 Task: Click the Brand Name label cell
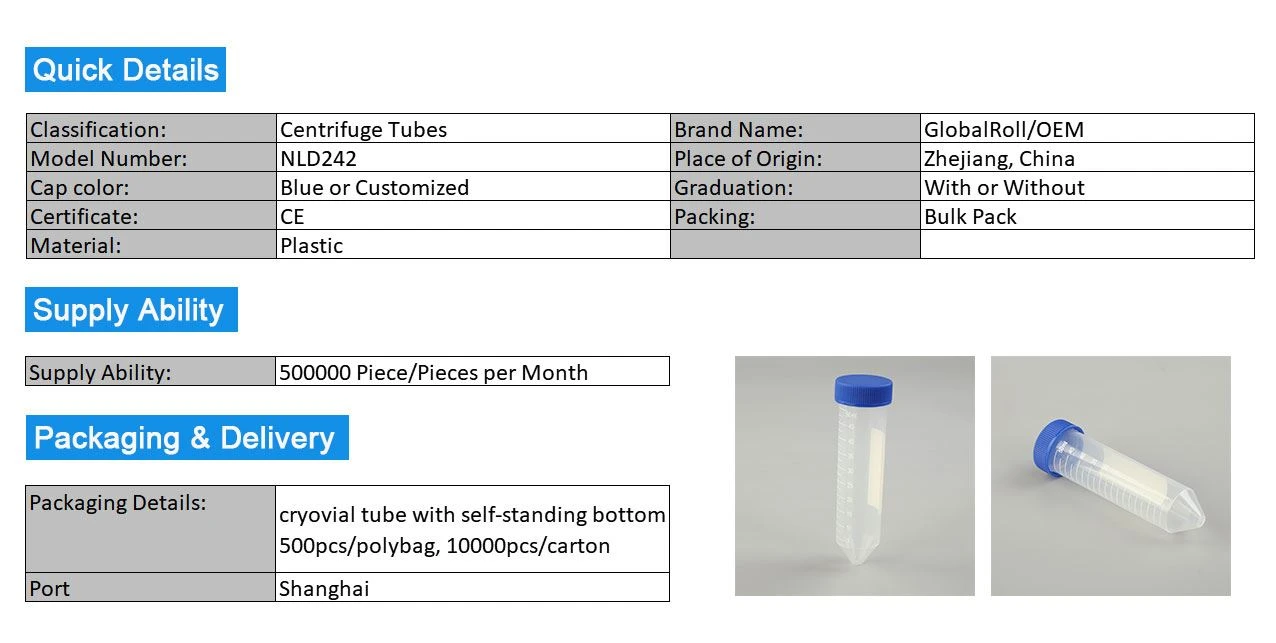[795, 129]
